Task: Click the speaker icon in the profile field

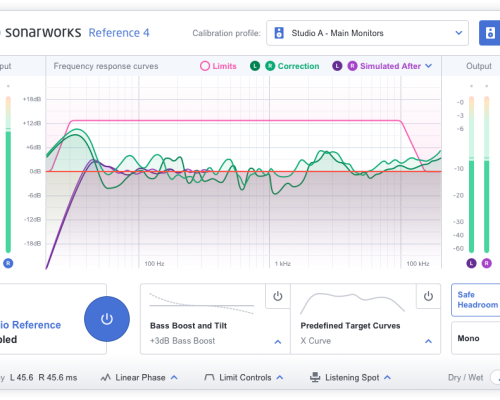Action: tap(279, 33)
